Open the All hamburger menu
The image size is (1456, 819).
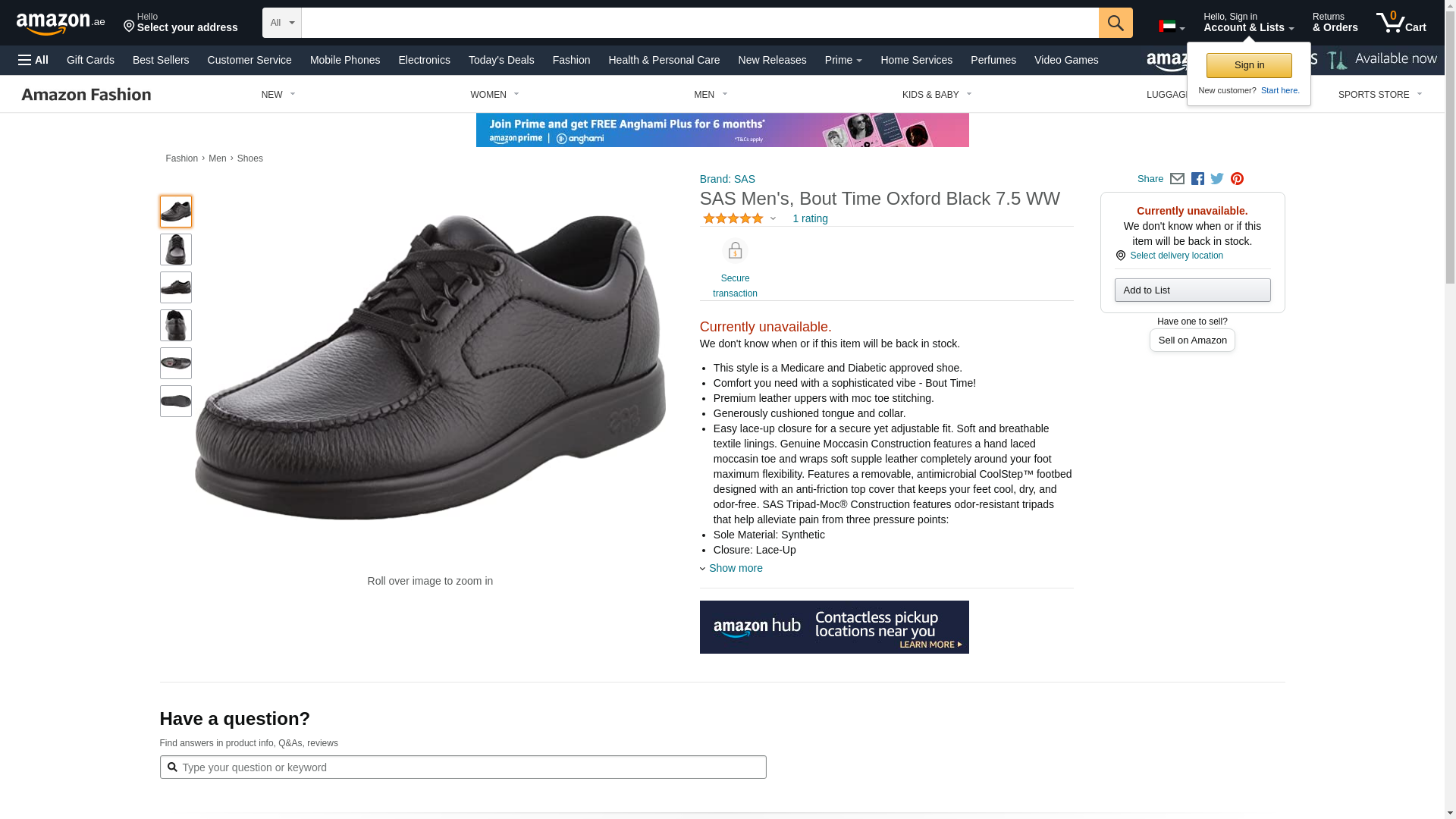33,60
